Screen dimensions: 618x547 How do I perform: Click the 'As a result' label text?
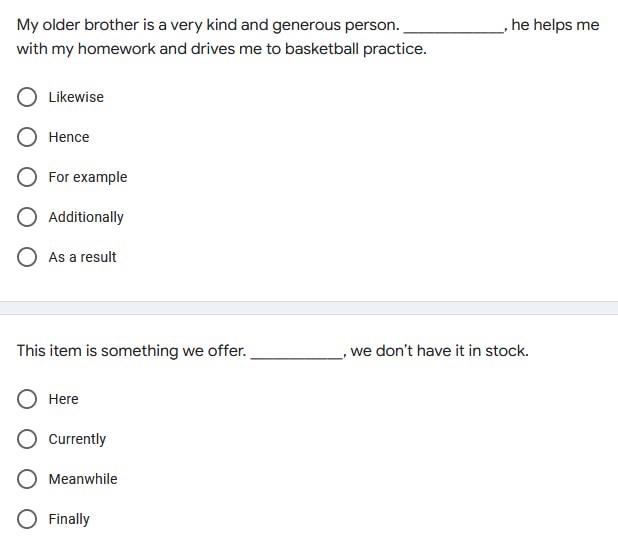[82, 257]
